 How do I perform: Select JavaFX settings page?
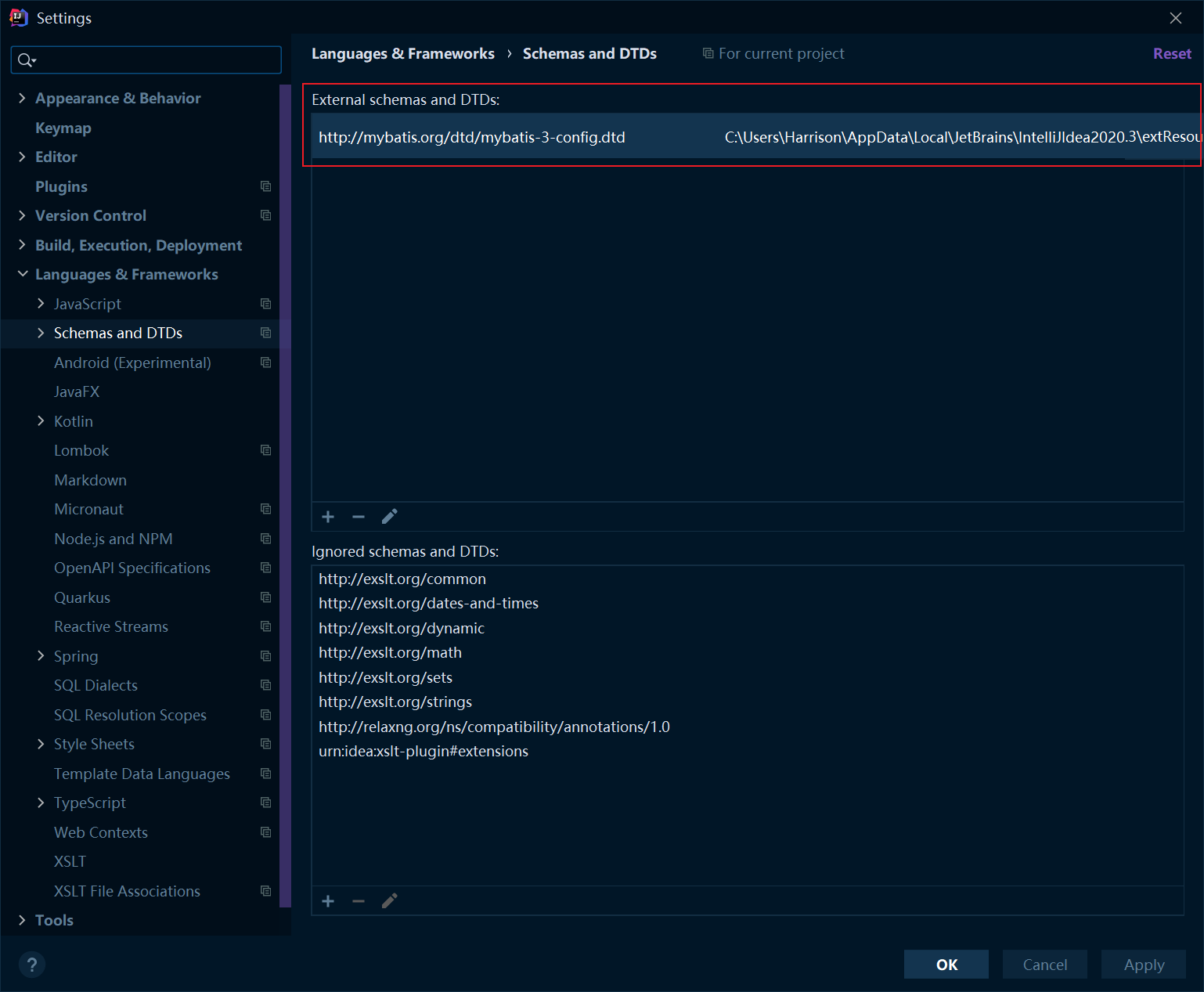point(77,391)
